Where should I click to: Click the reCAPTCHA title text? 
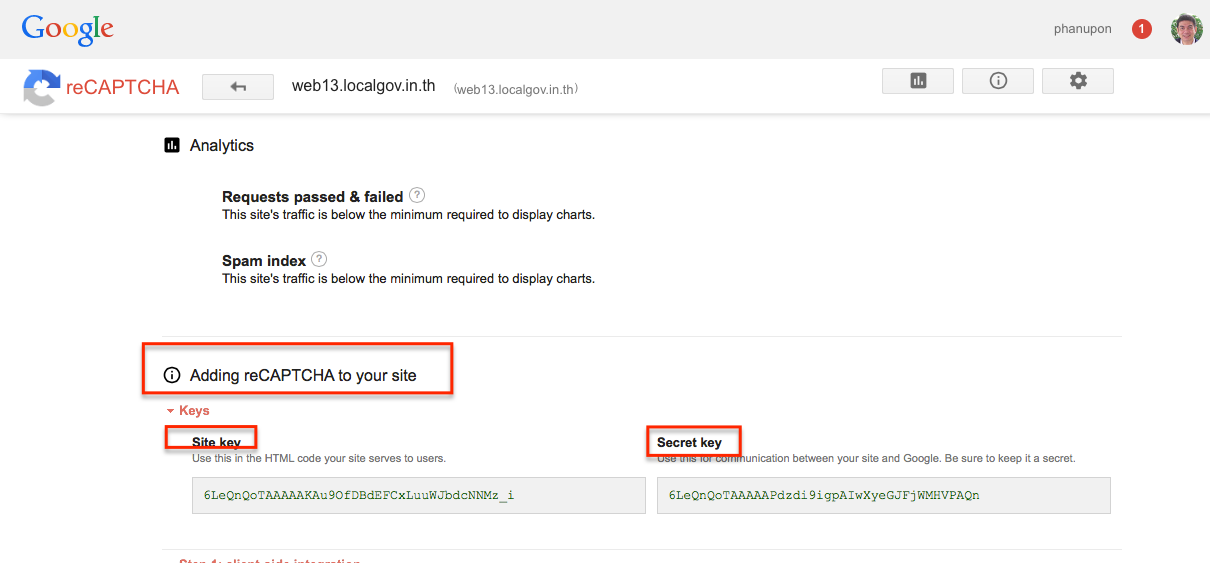[x=122, y=87]
